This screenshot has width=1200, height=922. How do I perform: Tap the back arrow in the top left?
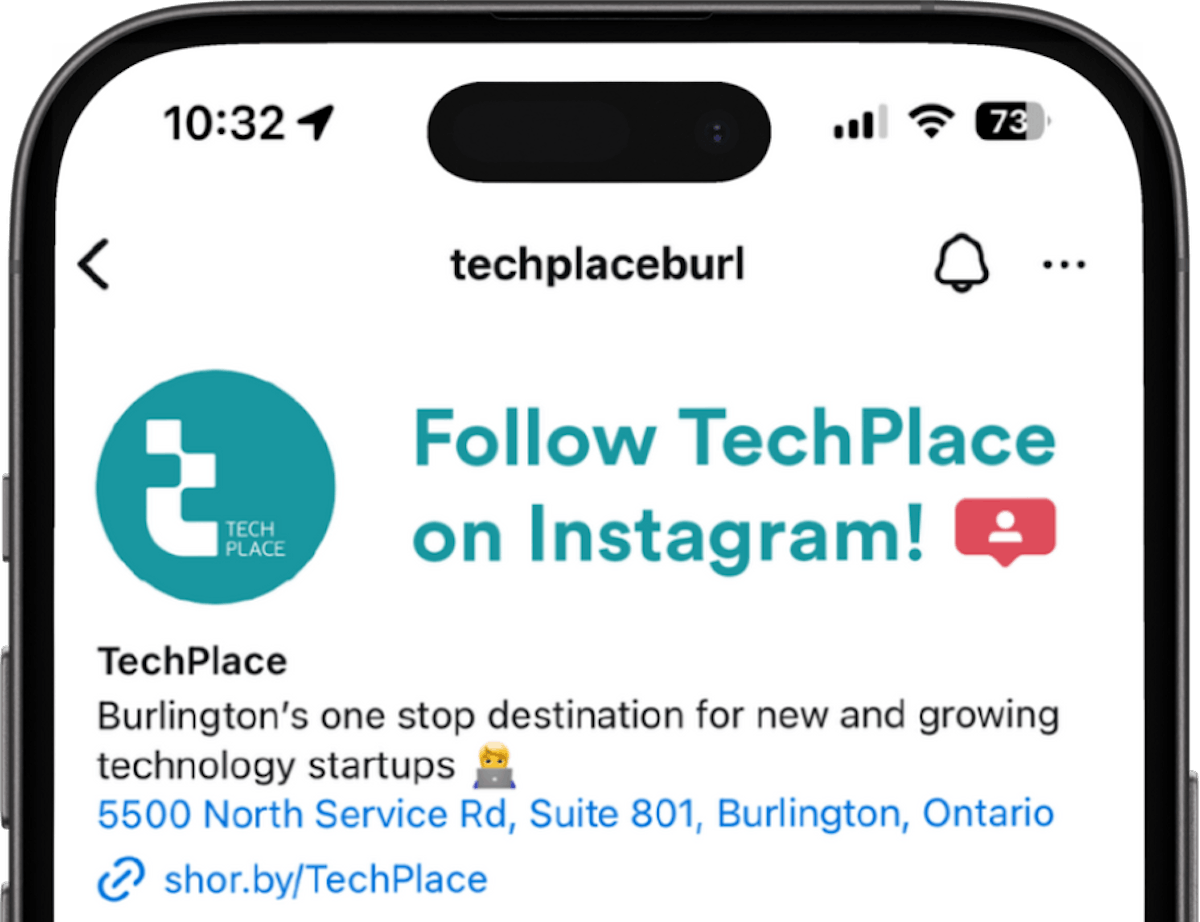(94, 264)
